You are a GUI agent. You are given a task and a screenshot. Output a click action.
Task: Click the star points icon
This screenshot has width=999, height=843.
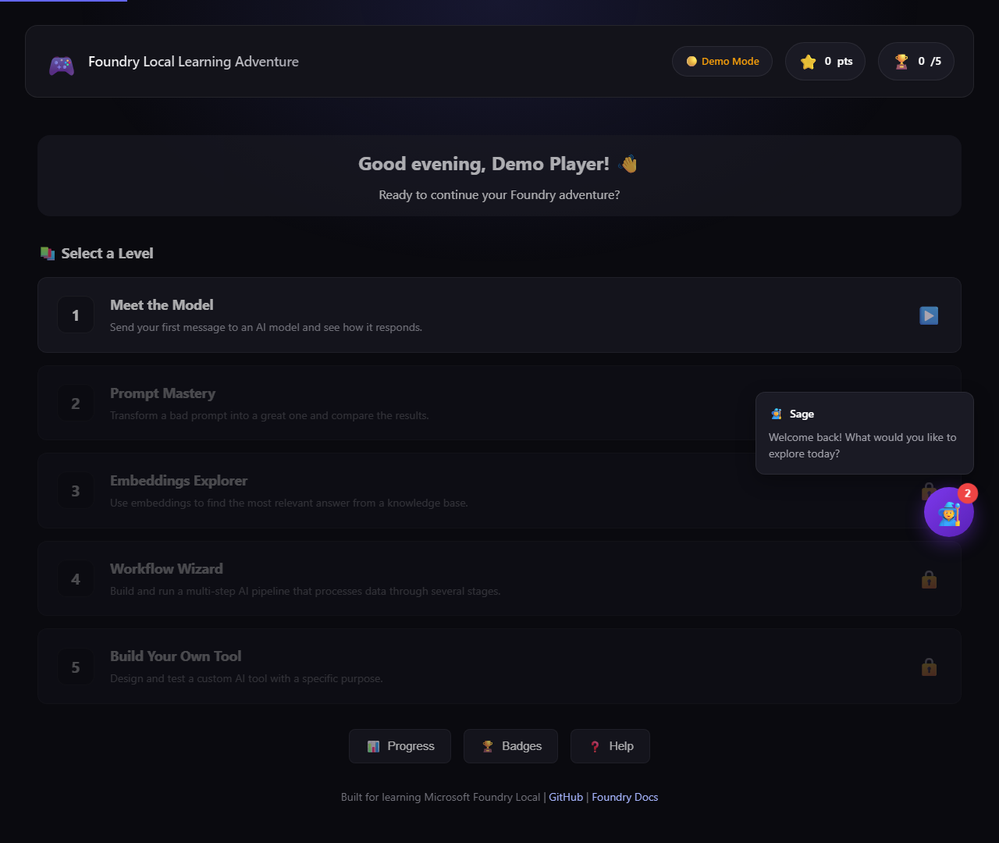tap(808, 61)
